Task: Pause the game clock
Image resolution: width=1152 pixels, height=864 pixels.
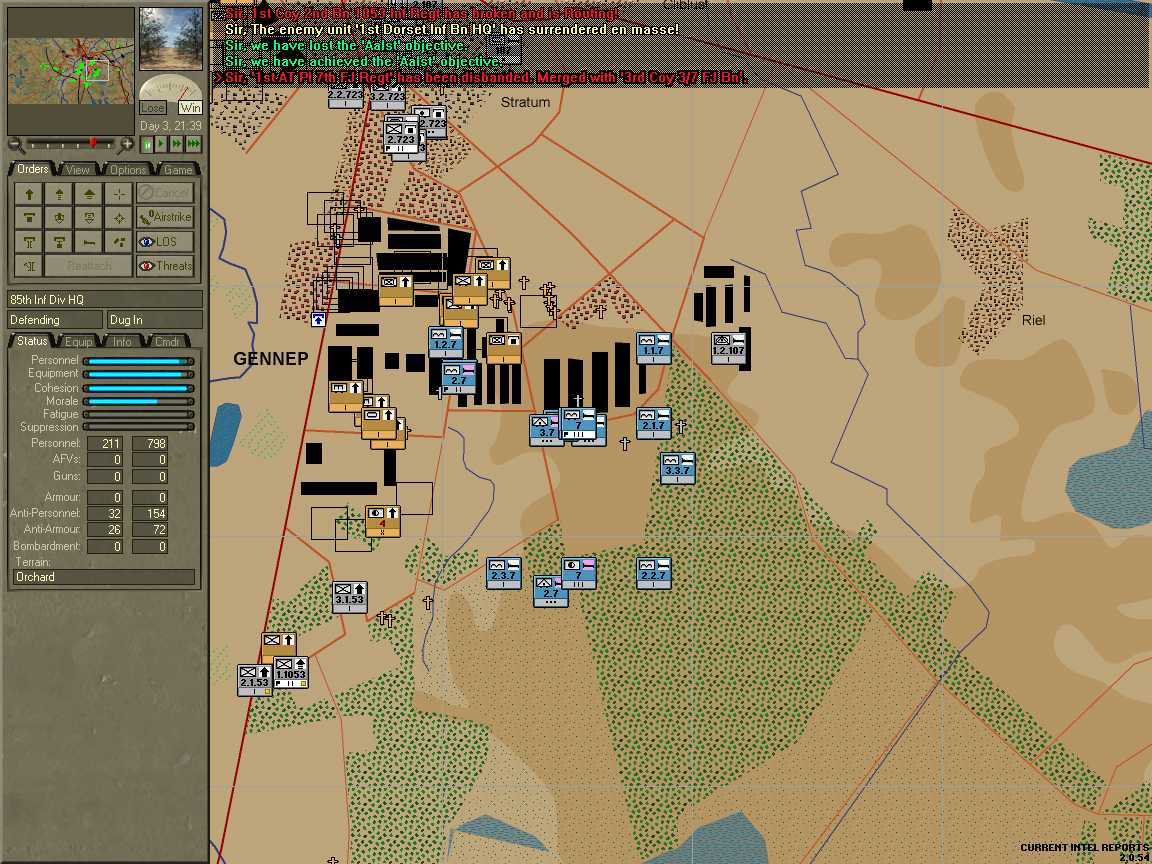Action: pos(146,144)
